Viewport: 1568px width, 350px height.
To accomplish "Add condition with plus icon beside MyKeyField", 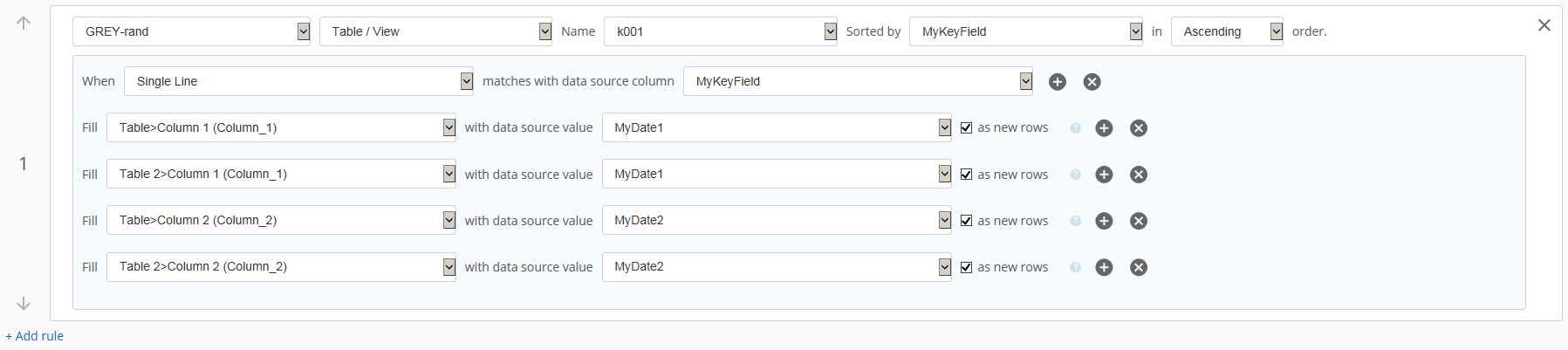I will pyautogui.click(x=1057, y=82).
